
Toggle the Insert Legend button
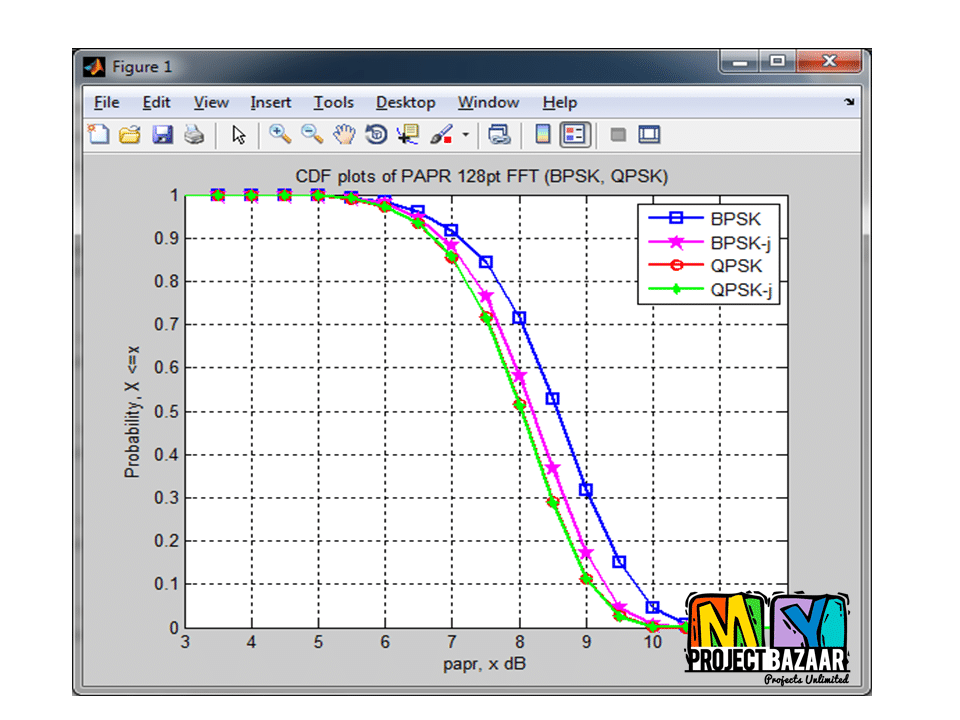(574, 135)
